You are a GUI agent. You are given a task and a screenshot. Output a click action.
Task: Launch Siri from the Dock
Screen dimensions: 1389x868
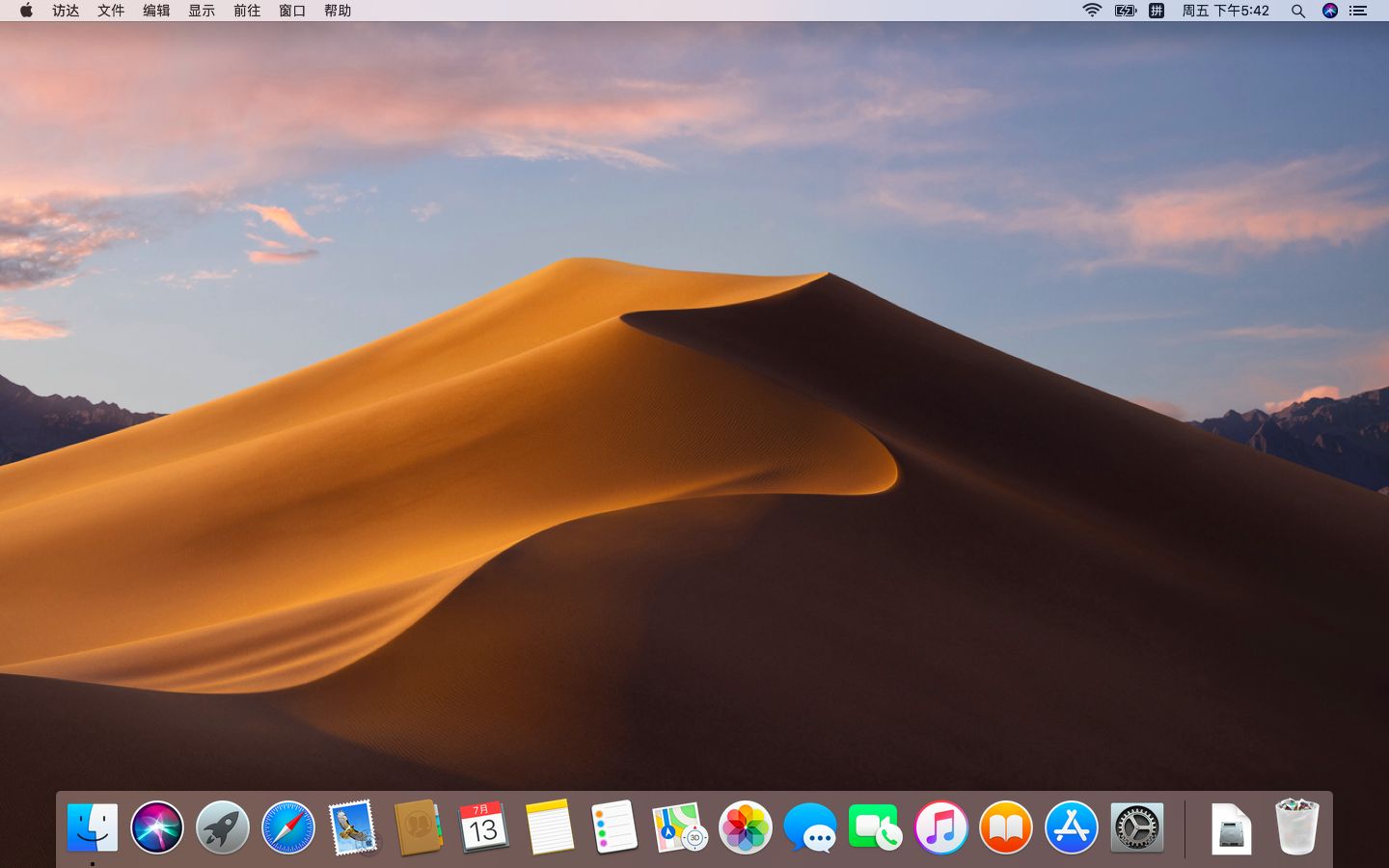(x=157, y=827)
